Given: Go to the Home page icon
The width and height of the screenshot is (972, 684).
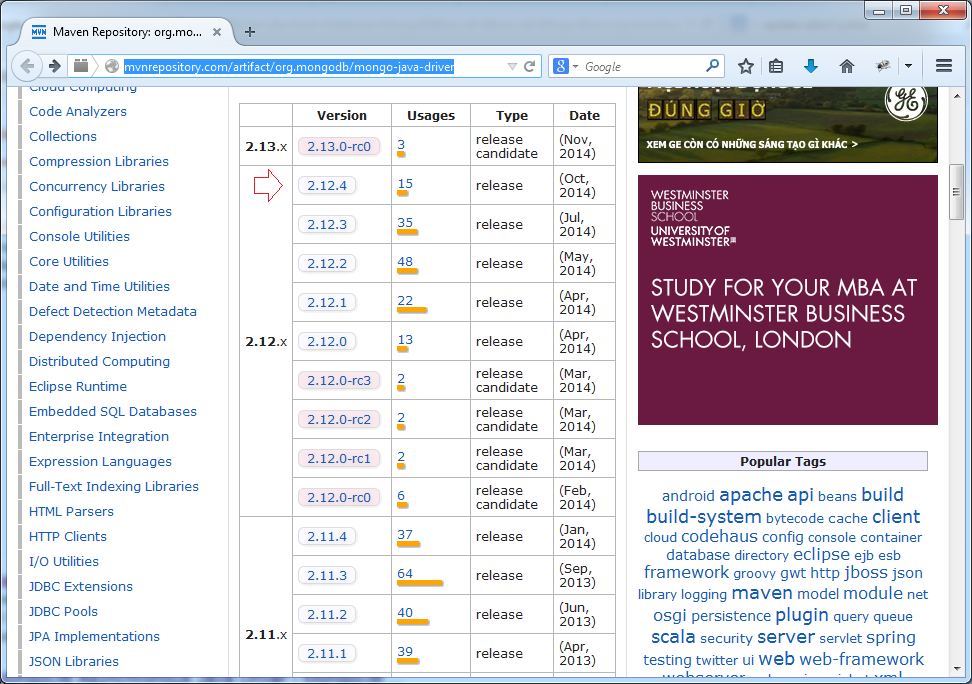Looking at the screenshot, I should click(847, 66).
